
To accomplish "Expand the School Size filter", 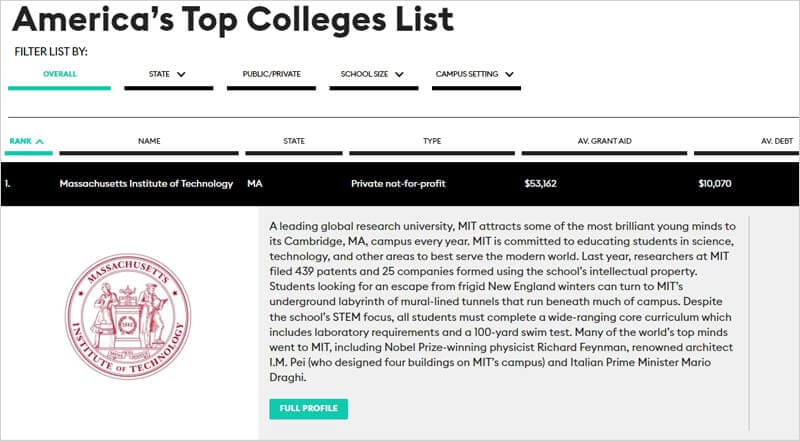I will [x=399, y=74].
